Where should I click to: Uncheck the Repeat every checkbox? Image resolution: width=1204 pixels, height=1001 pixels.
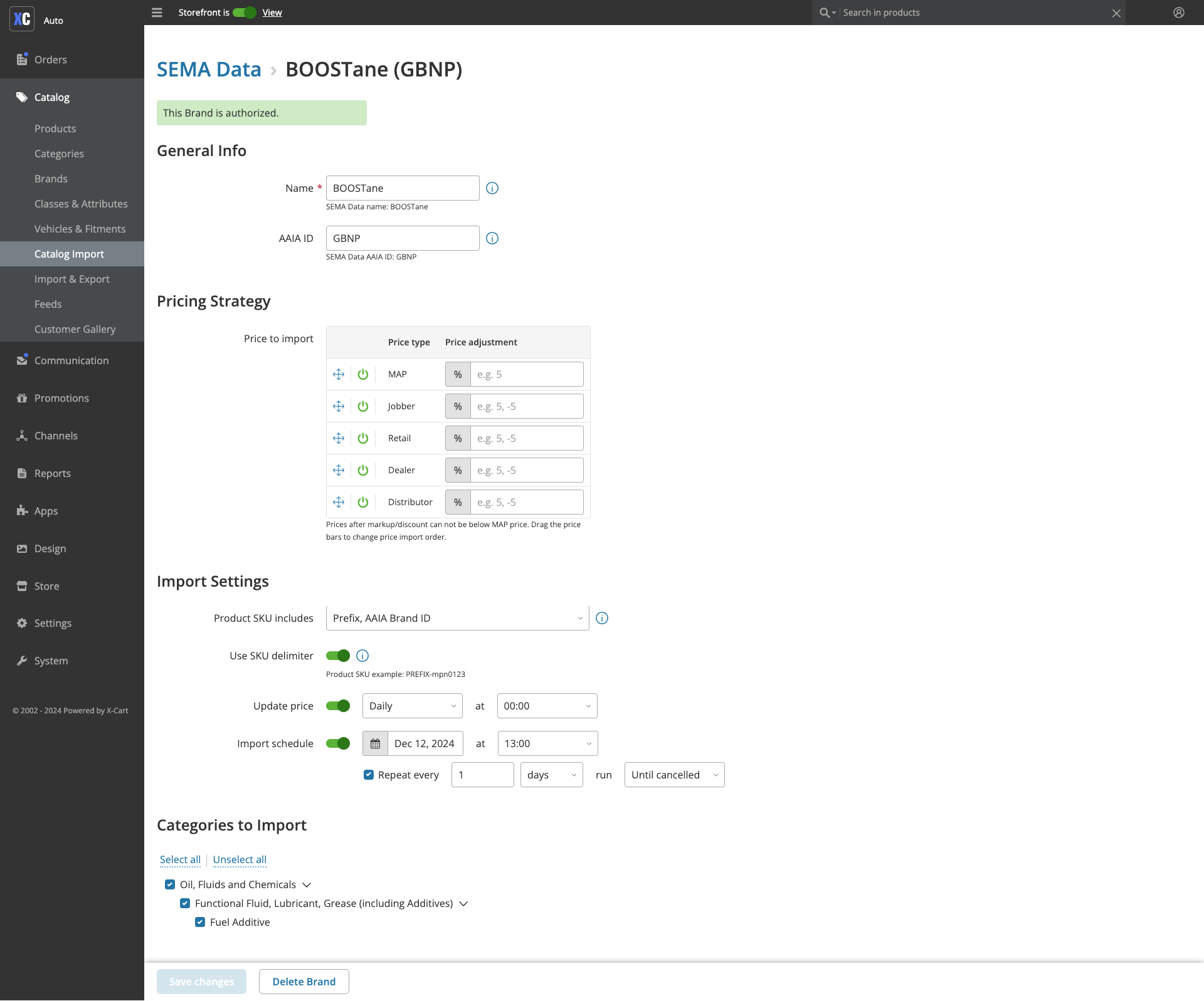[369, 775]
